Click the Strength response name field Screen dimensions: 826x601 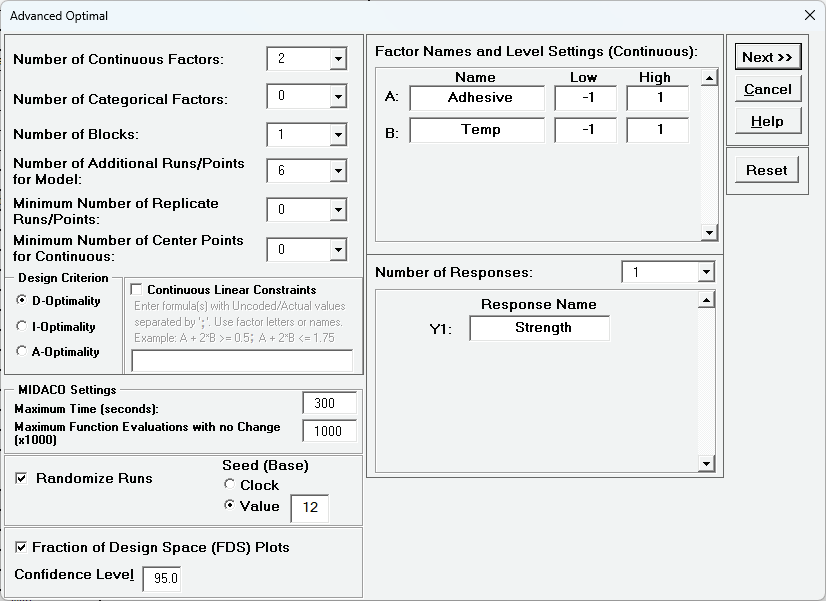click(539, 328)
